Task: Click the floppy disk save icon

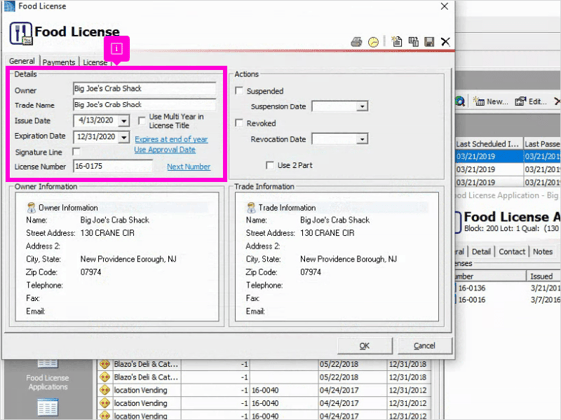Action: [429, 42]
